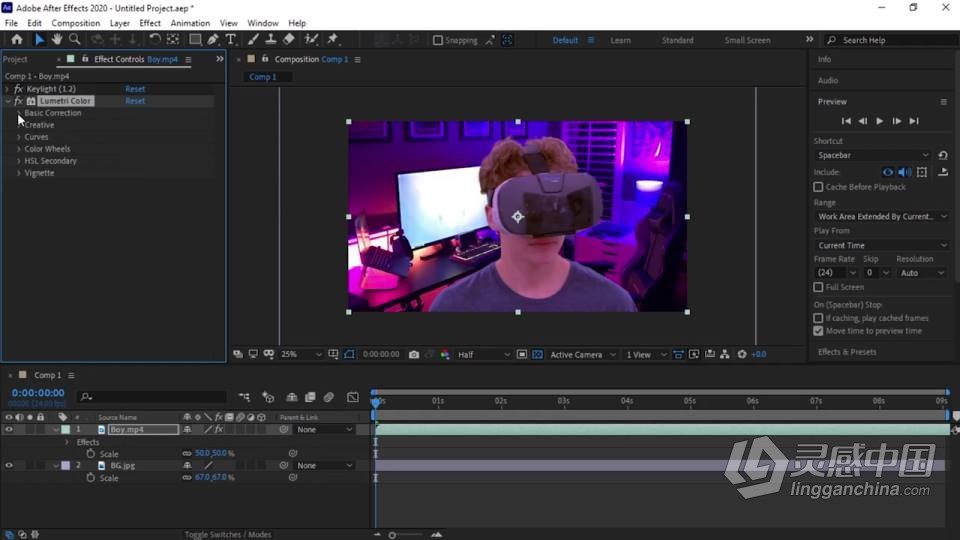Screen dimensions: 960x540
Task: Check If caching, play cached frames
Action: tap(818, 318)
